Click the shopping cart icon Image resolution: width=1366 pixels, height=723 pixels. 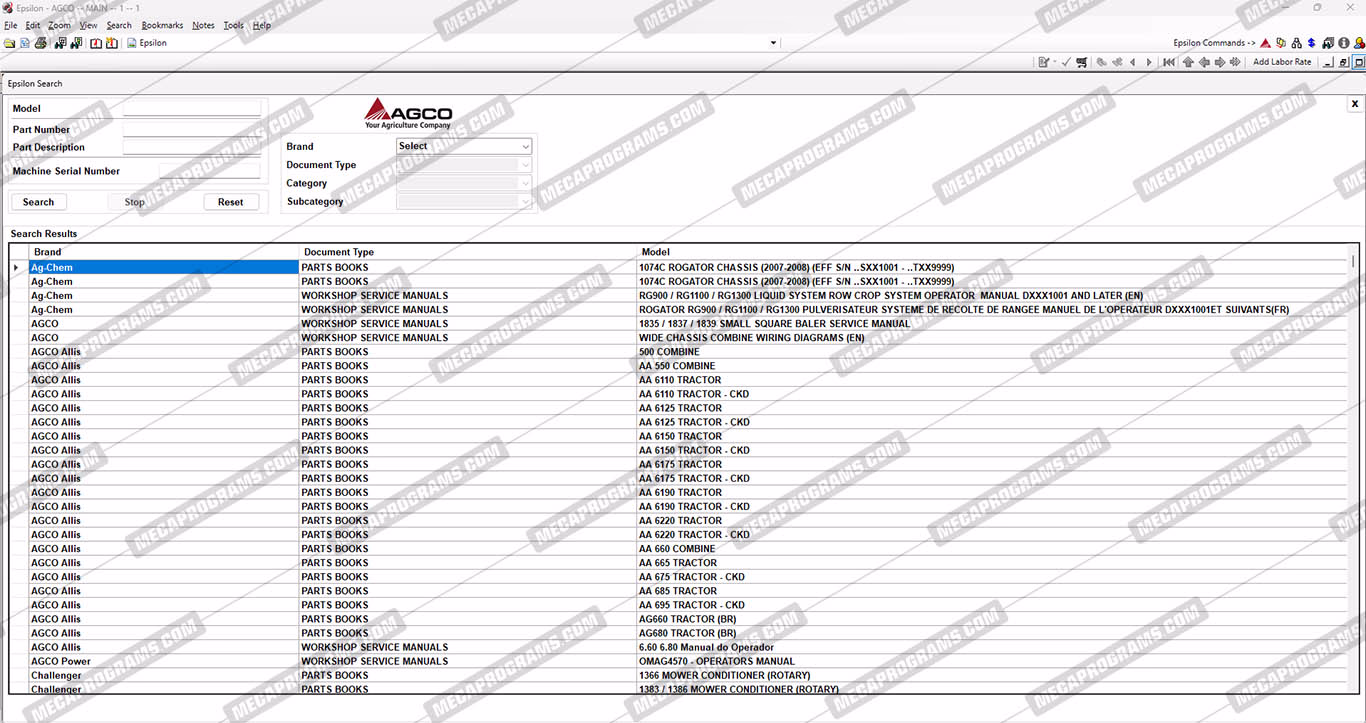(1081, 62)
